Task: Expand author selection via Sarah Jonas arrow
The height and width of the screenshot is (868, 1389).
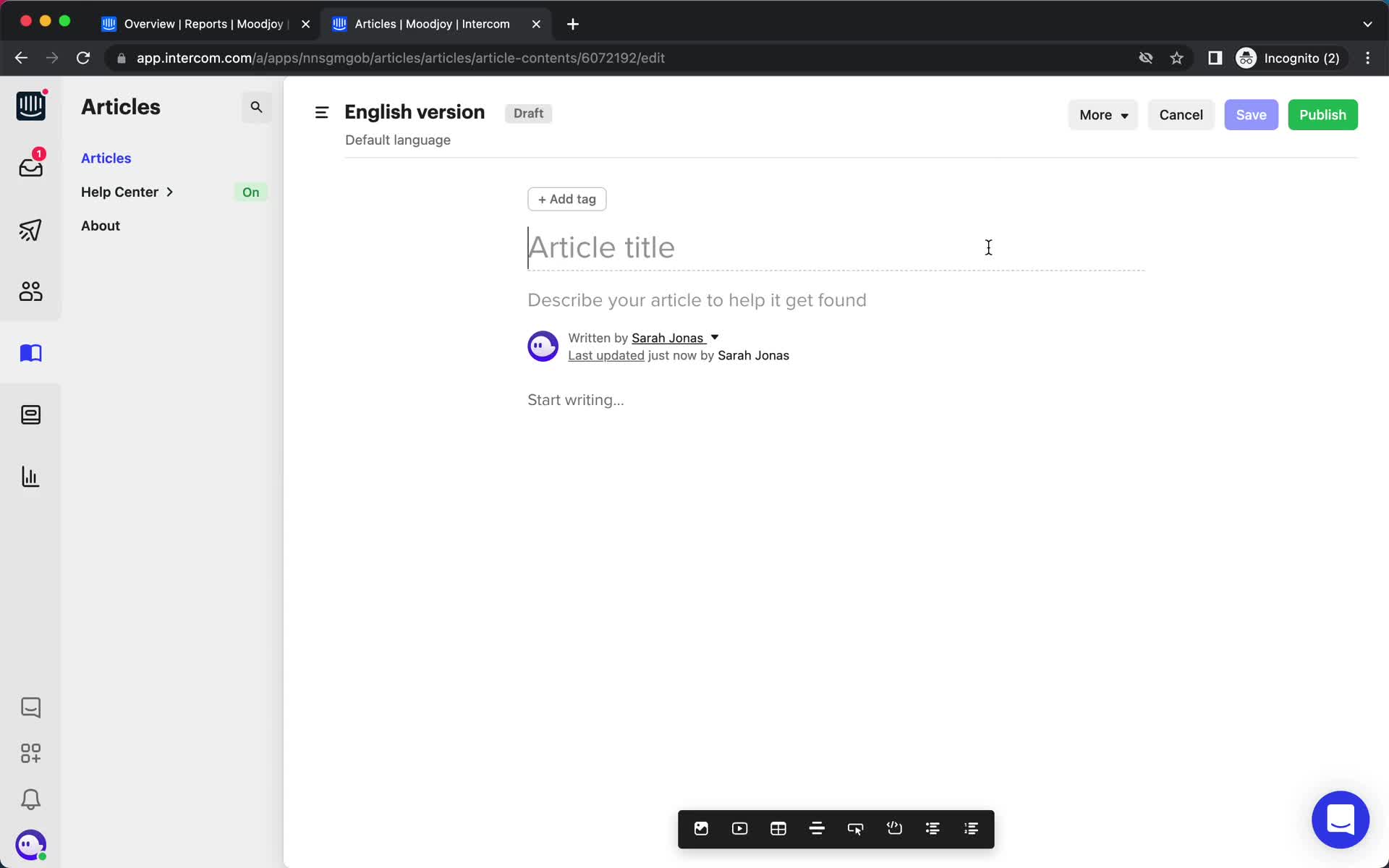Action: click(x=715, y=337)
